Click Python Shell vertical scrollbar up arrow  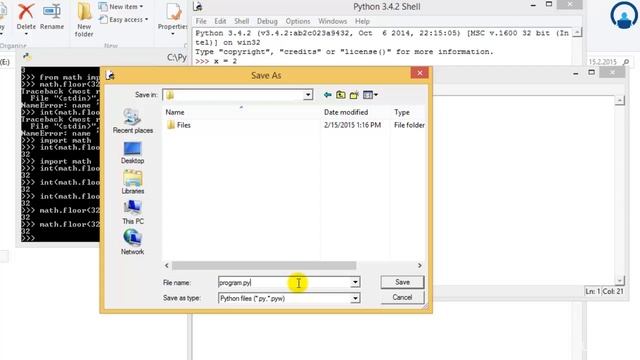coord(577,33)
